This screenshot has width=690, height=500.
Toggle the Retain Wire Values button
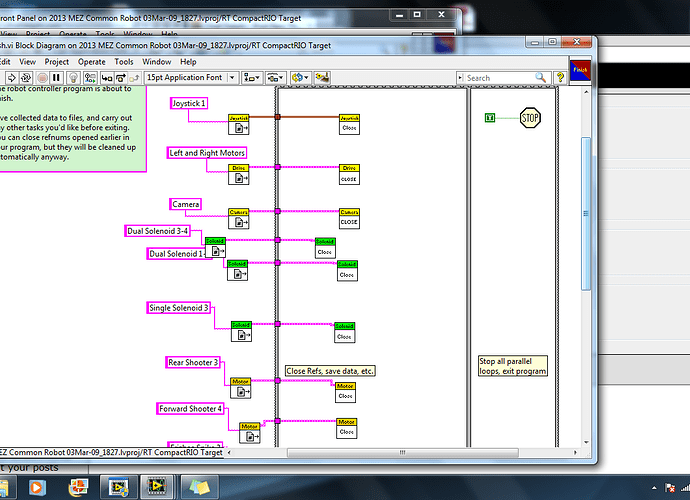tap(90, 78)
